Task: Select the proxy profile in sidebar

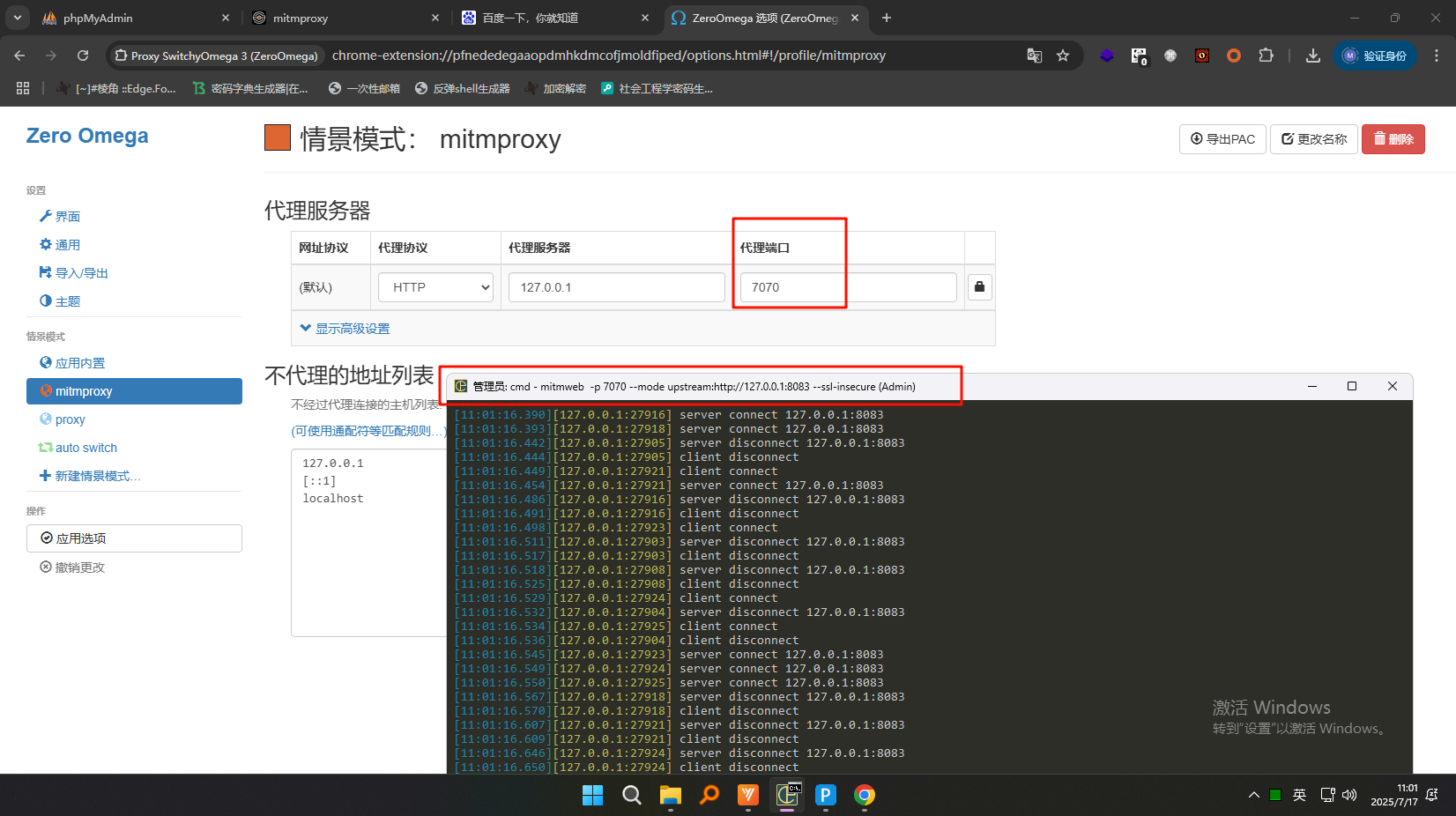Action: coord(63,419)
